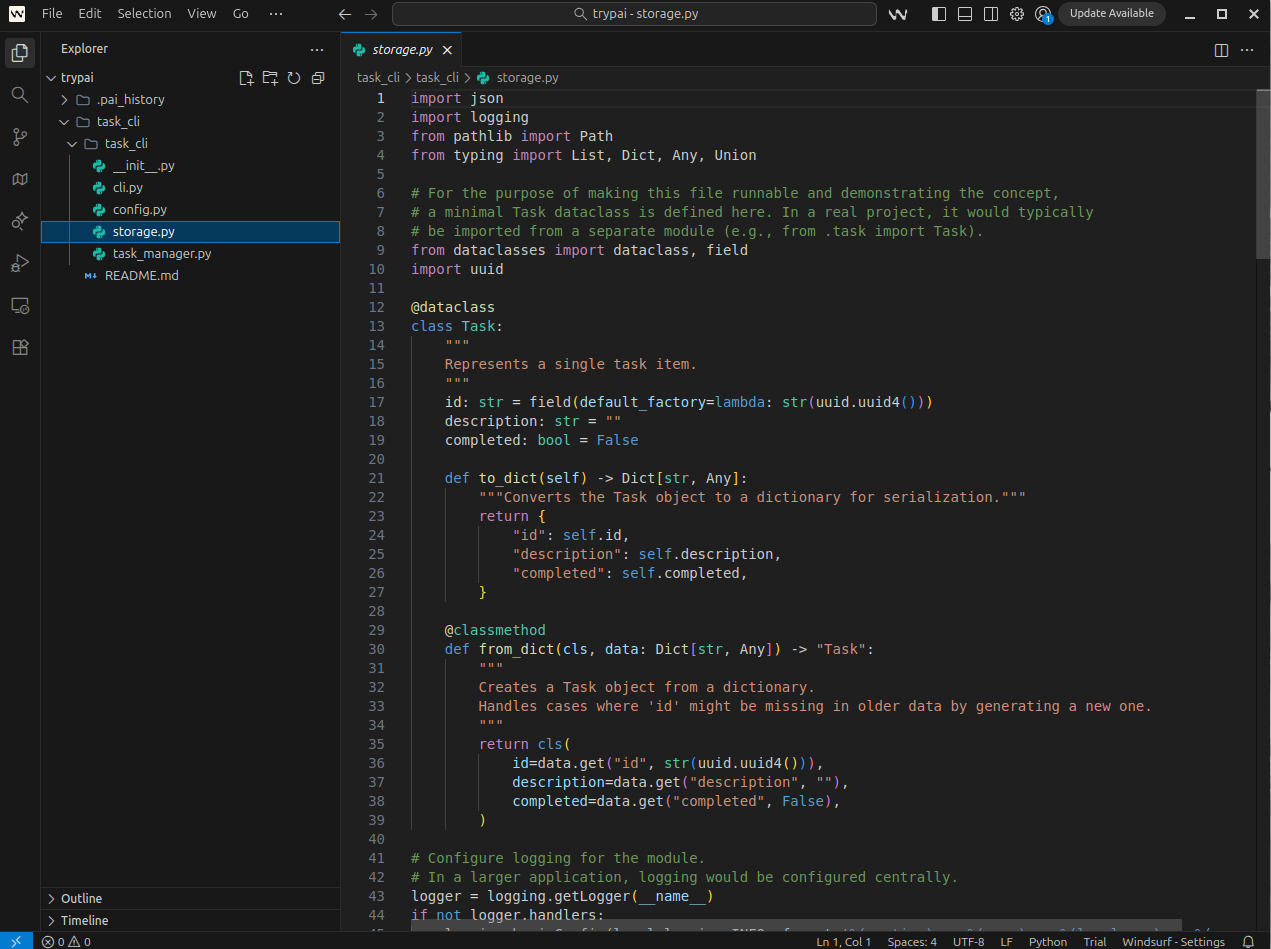Open the Source Control view
1271x949 pixels.
click(x=19, y=137)
